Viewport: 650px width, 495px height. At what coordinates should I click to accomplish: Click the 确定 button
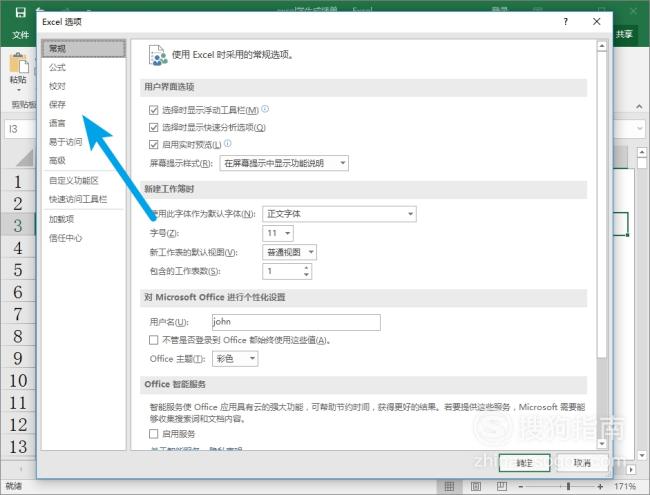click(x=524, y=463)
